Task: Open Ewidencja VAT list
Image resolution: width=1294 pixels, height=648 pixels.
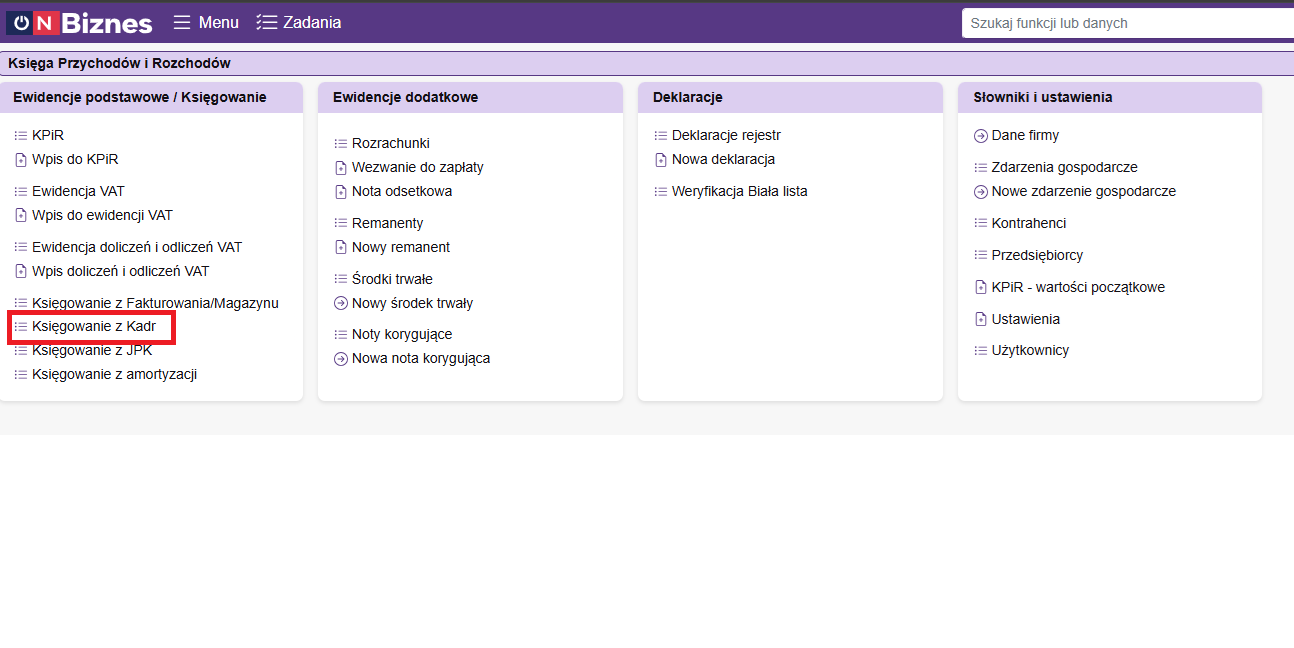Action: coord(78,191)
